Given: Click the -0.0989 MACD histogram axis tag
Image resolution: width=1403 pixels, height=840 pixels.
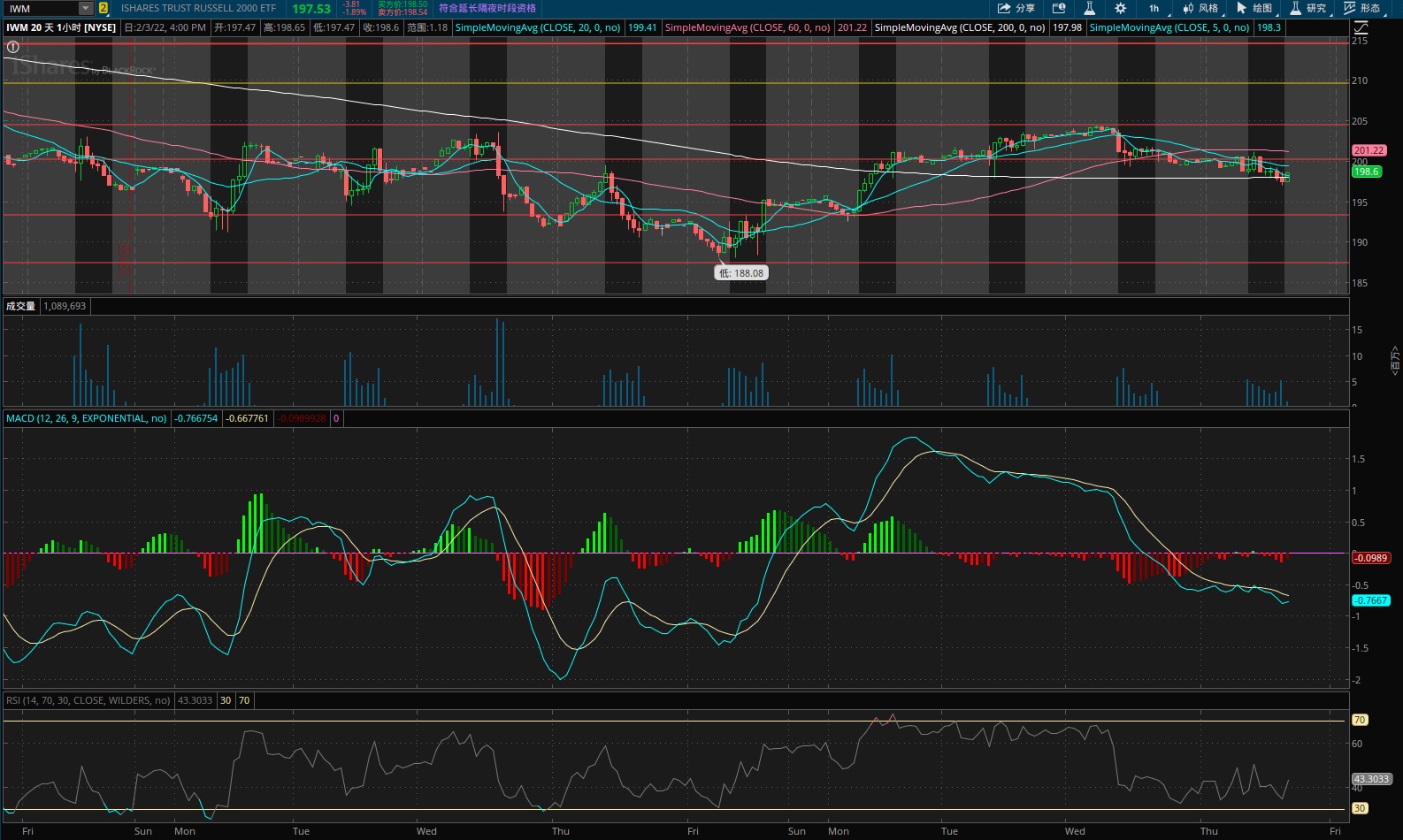Looking at the screenshot, I should (x=1371, y=558).
